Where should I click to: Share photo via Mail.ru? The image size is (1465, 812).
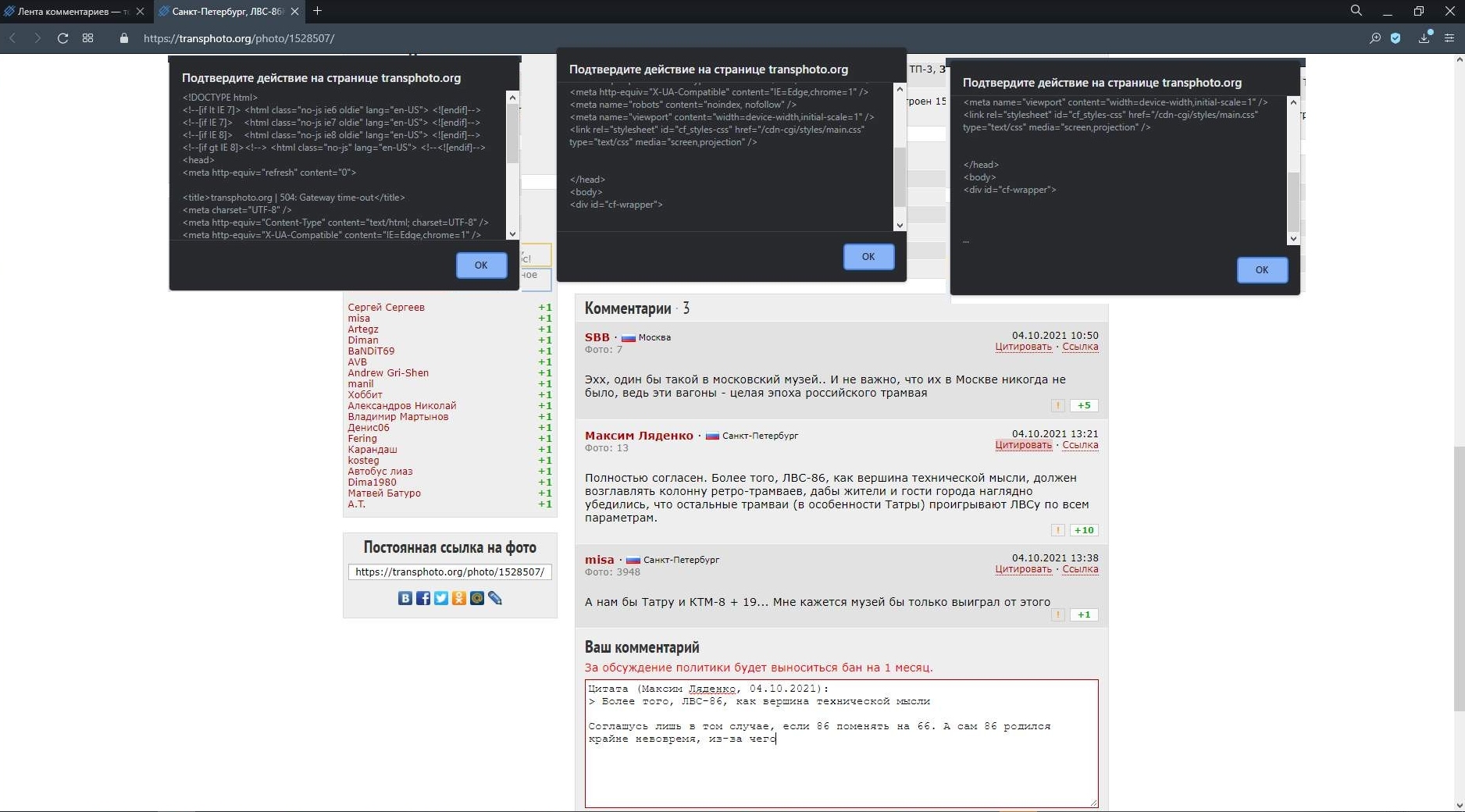(x=477, y=598)
